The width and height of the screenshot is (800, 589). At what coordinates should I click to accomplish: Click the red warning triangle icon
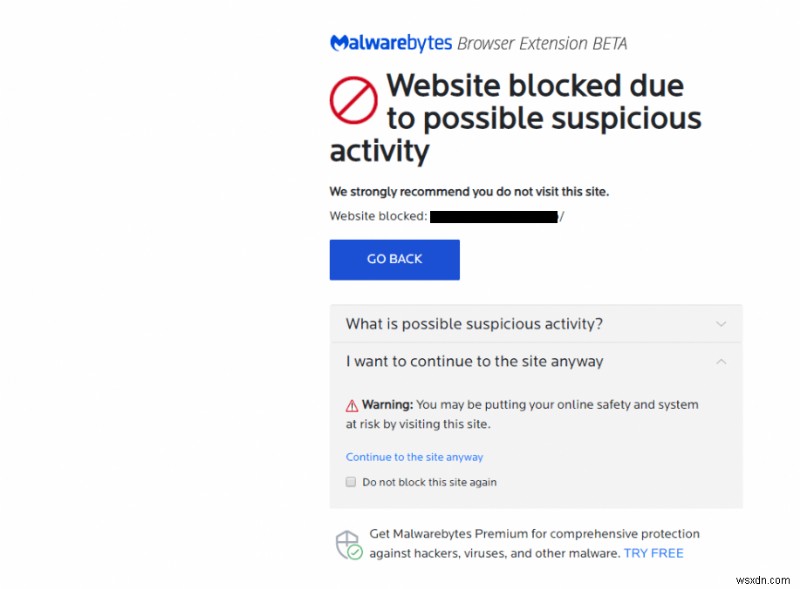pos(351,405)
